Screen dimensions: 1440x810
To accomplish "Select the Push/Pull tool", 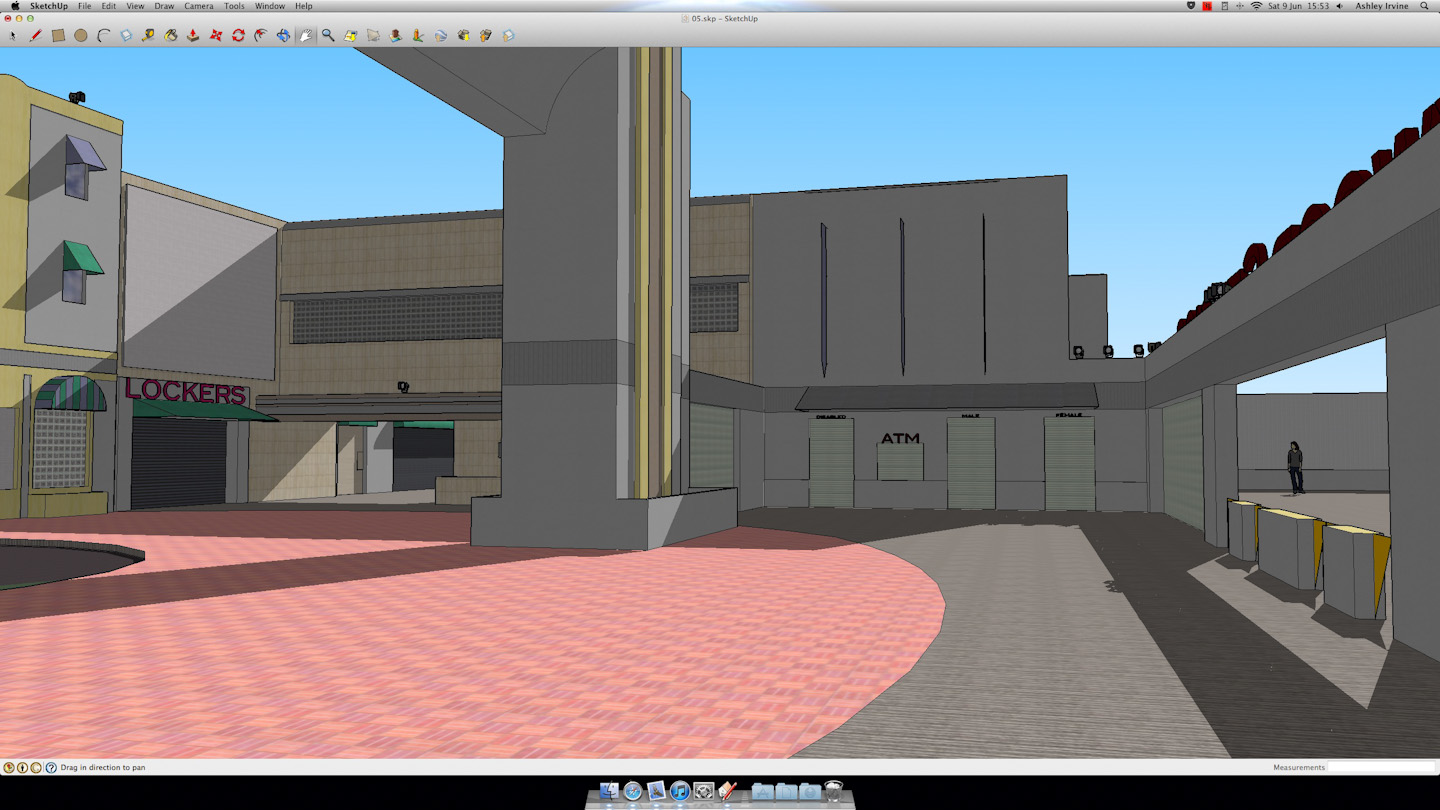I will tap(193, 36).
